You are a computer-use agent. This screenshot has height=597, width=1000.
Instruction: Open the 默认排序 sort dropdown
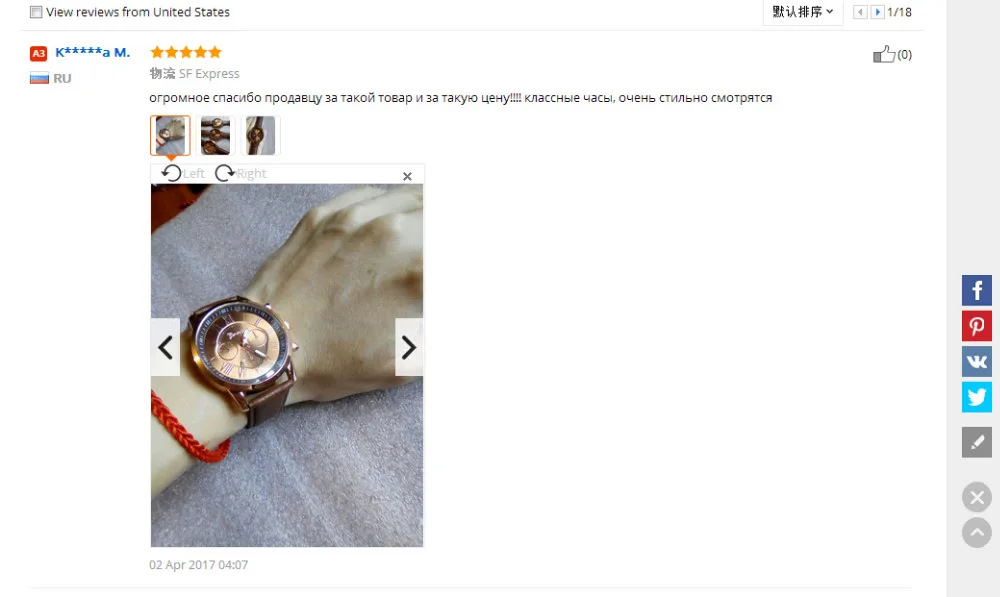tap(802, 12)
